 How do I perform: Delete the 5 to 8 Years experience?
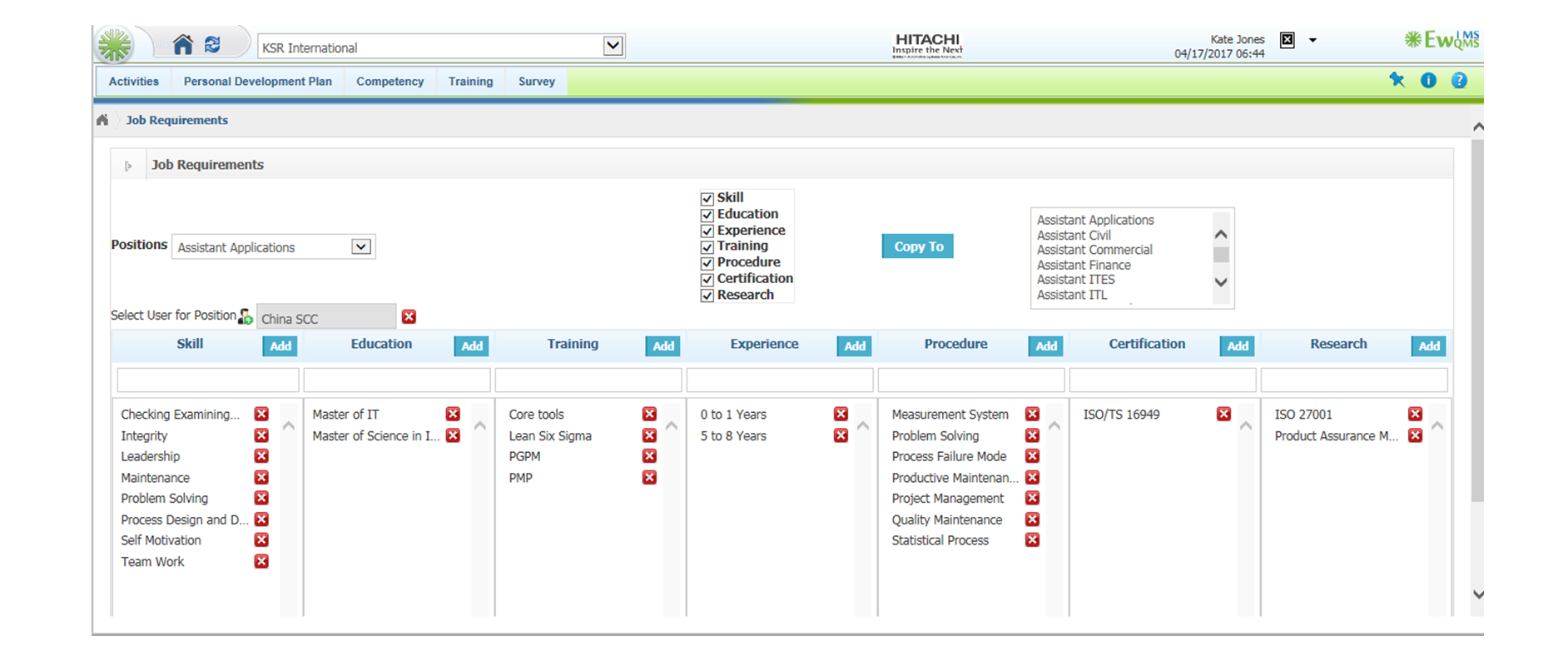coord(841,435)
